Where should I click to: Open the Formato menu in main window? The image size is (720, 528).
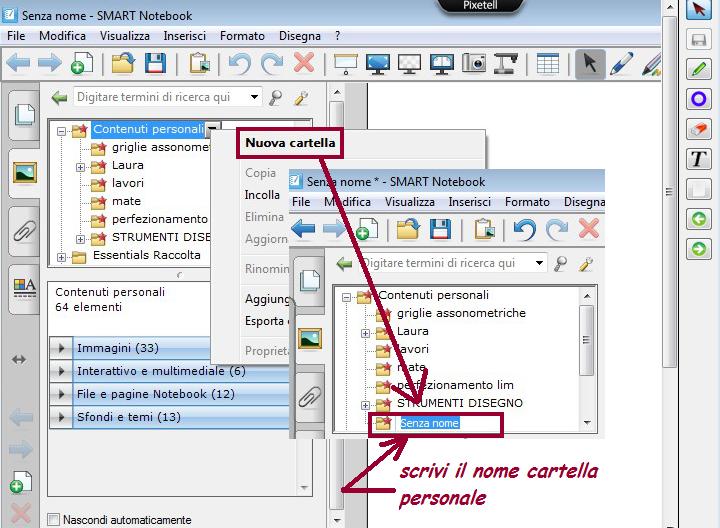click(x=242, y=36)
